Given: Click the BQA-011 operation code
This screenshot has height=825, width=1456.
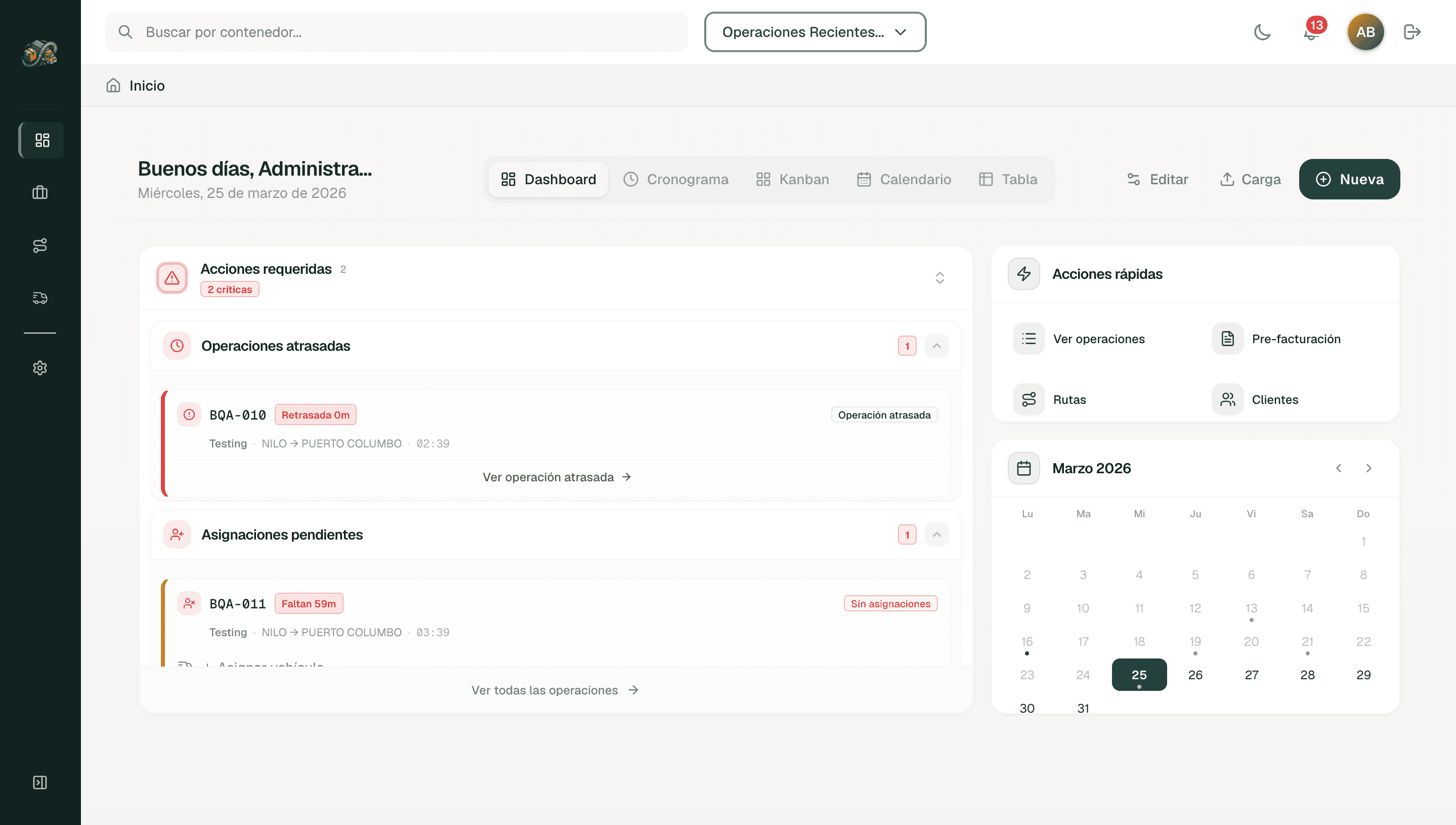Looking at the screenshot, I should click(238, 603).
